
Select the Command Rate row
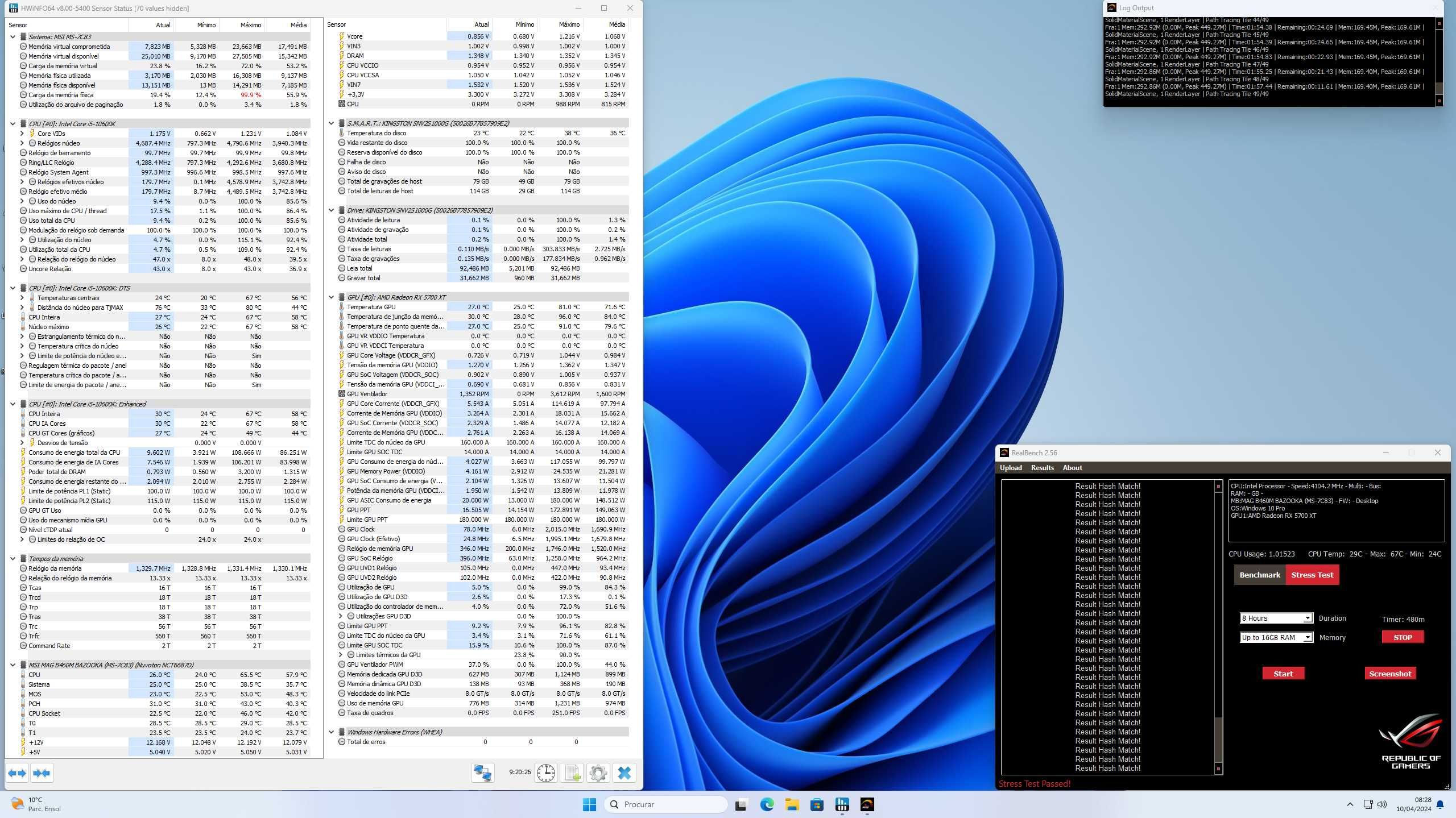coord(164,646)
